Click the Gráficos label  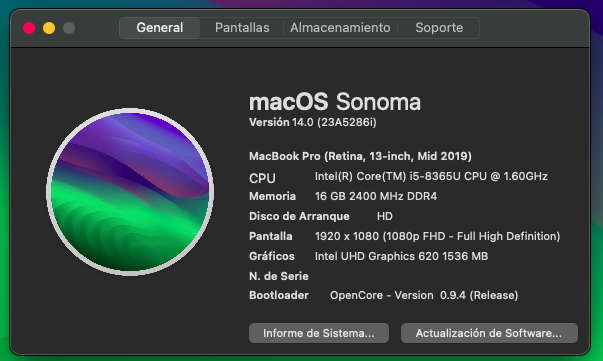[x=272, y=256]
